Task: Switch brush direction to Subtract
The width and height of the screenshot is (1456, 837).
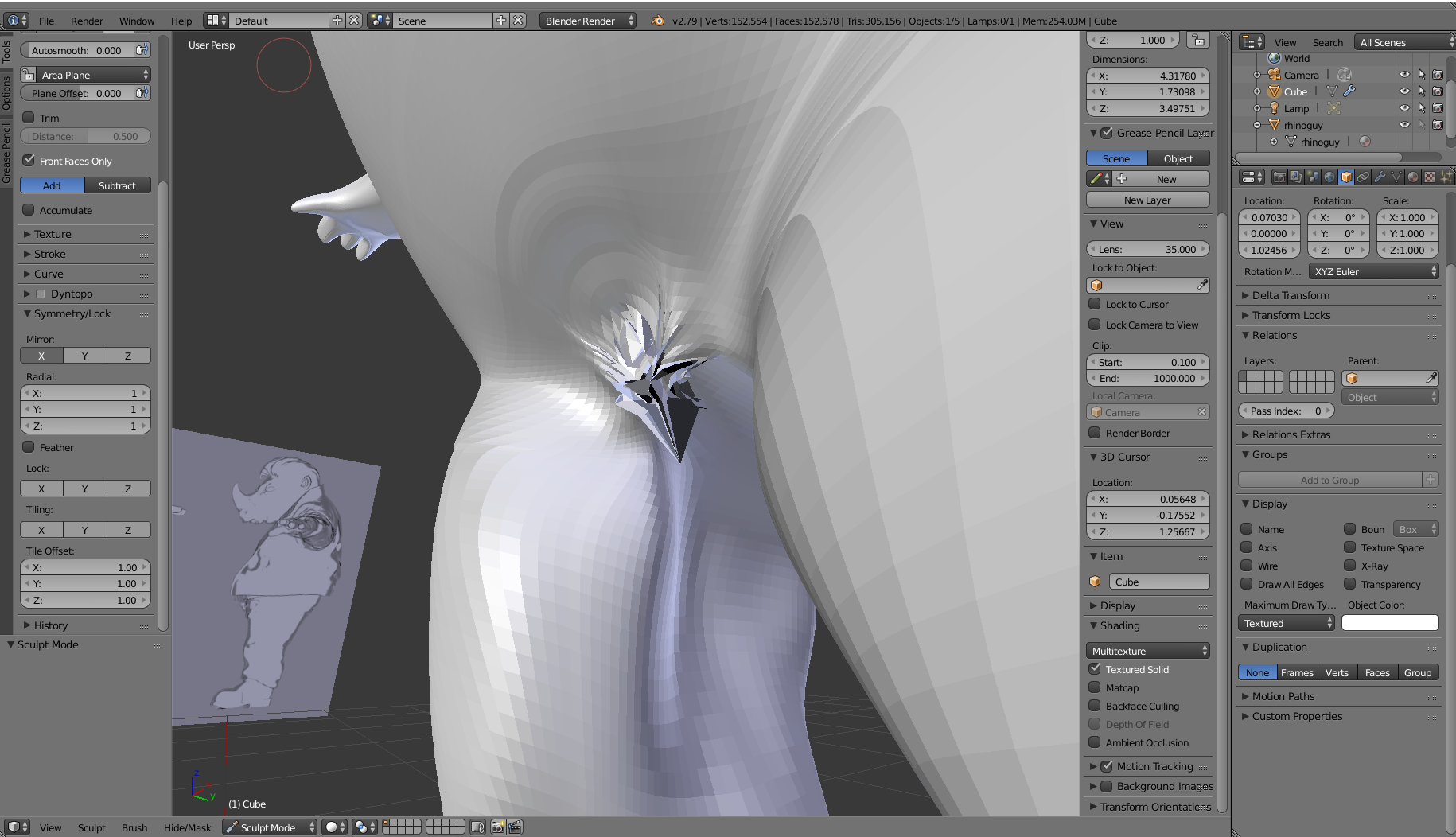Action: tap(117, 185)
